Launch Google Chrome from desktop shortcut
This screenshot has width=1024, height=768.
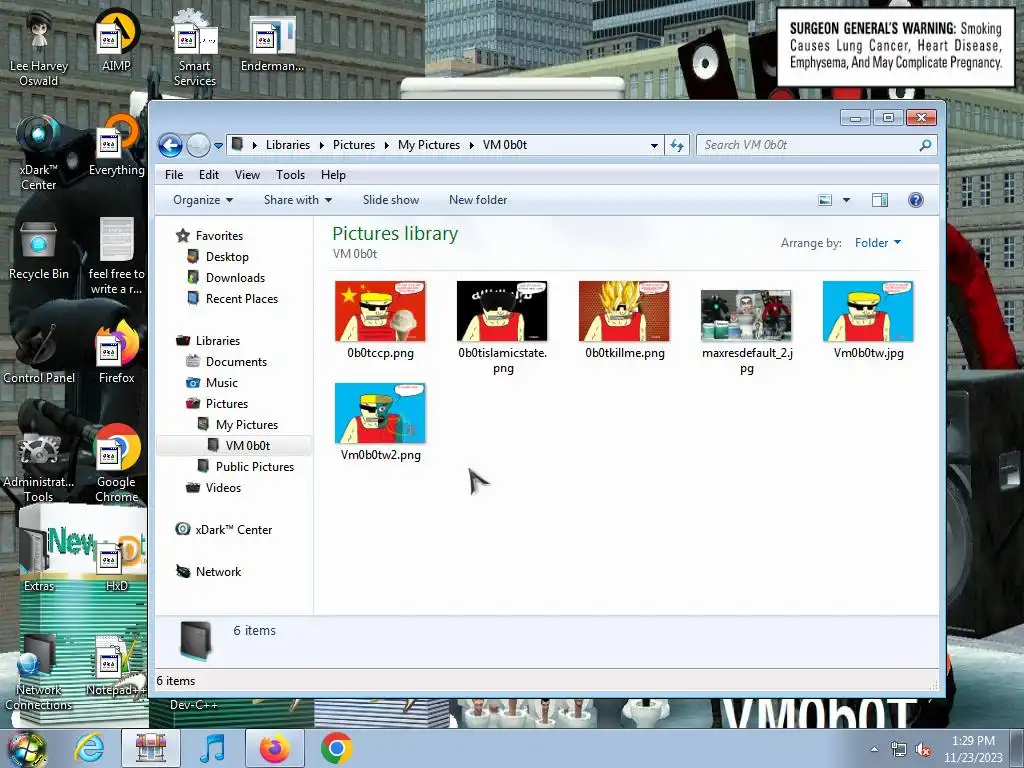click(116, 464)
